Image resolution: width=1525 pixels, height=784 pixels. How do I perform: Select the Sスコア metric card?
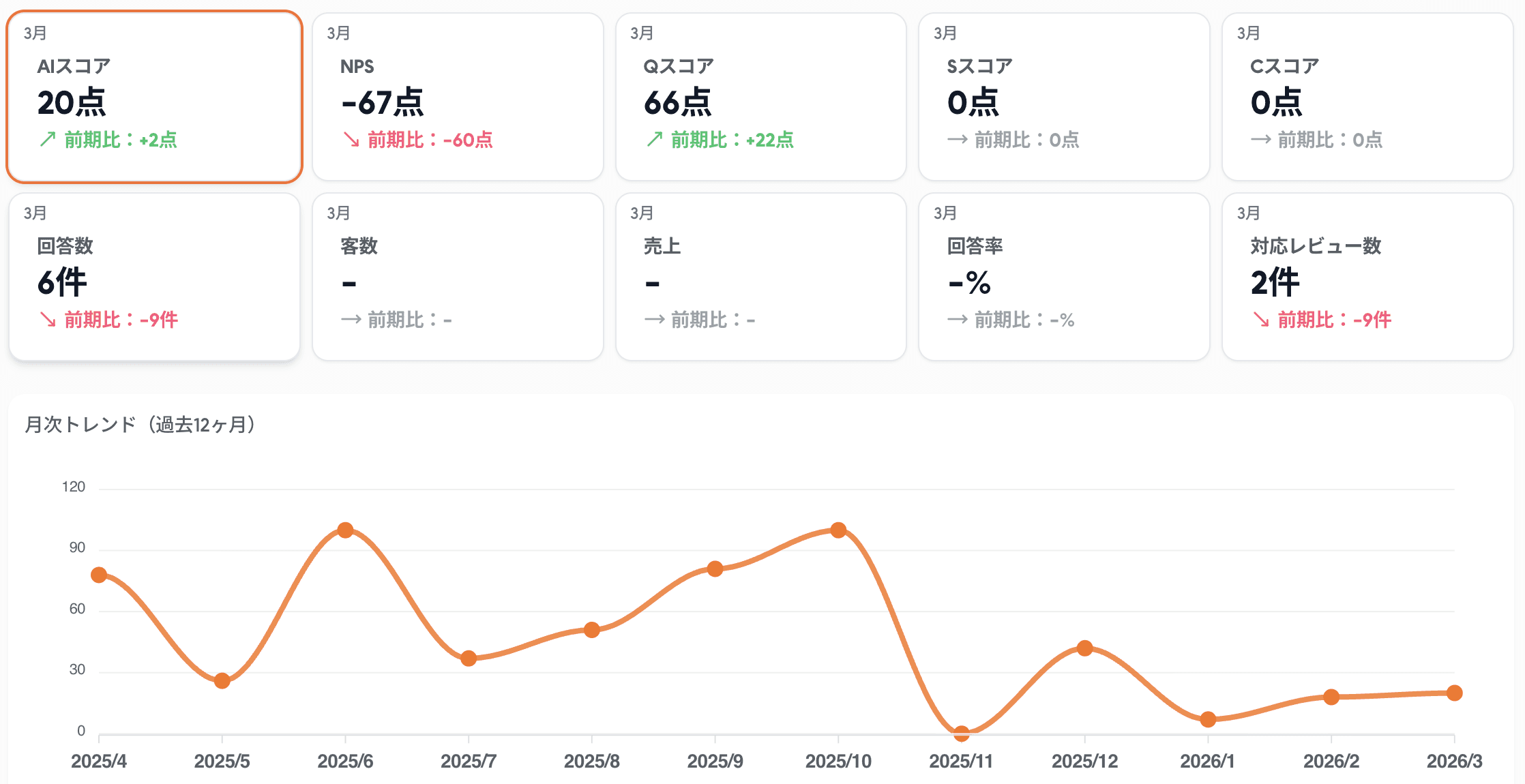pos(1064,97)
